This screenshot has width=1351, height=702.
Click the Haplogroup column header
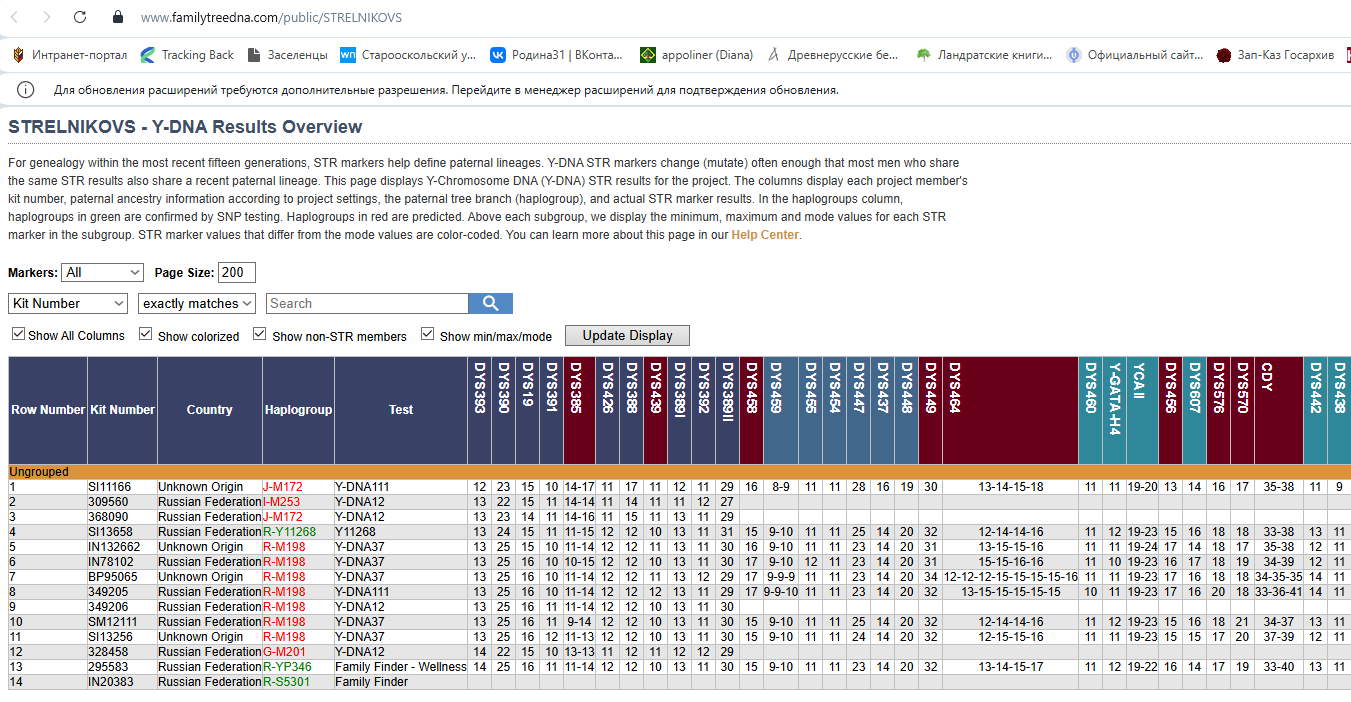(298, 410)
